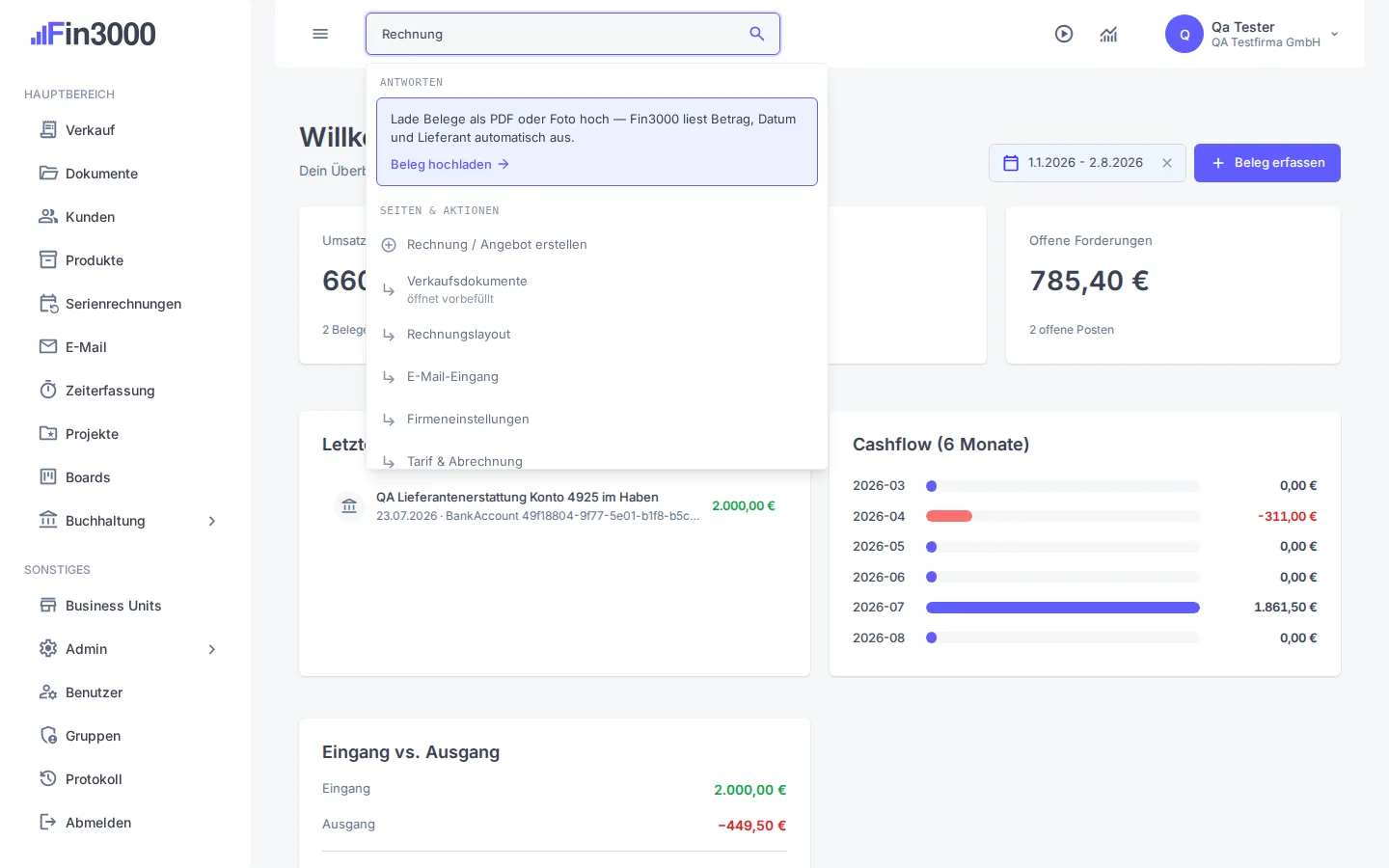
Task: Follow the Beleg hochladen link
Action: coord(449,165)
